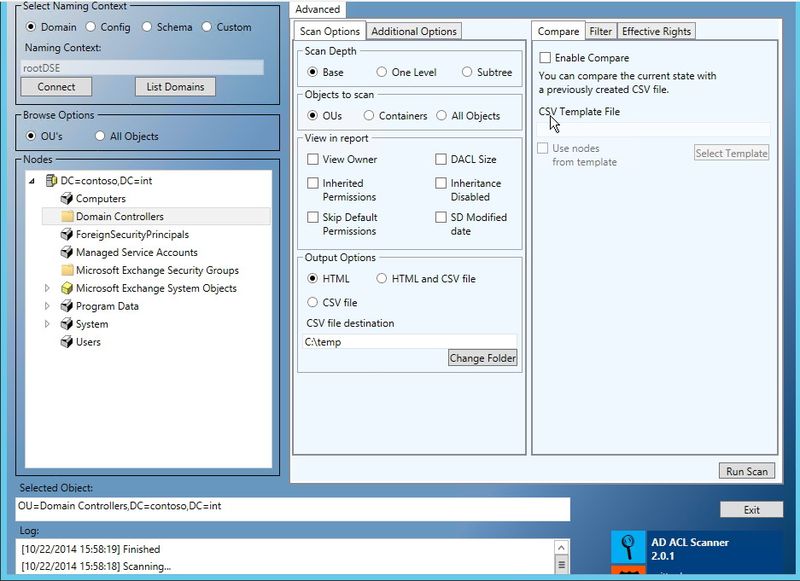Click the Microsoft Exchange Security Groups folder icon
Screen dimensions: 800x581
(x=67, y=271)
